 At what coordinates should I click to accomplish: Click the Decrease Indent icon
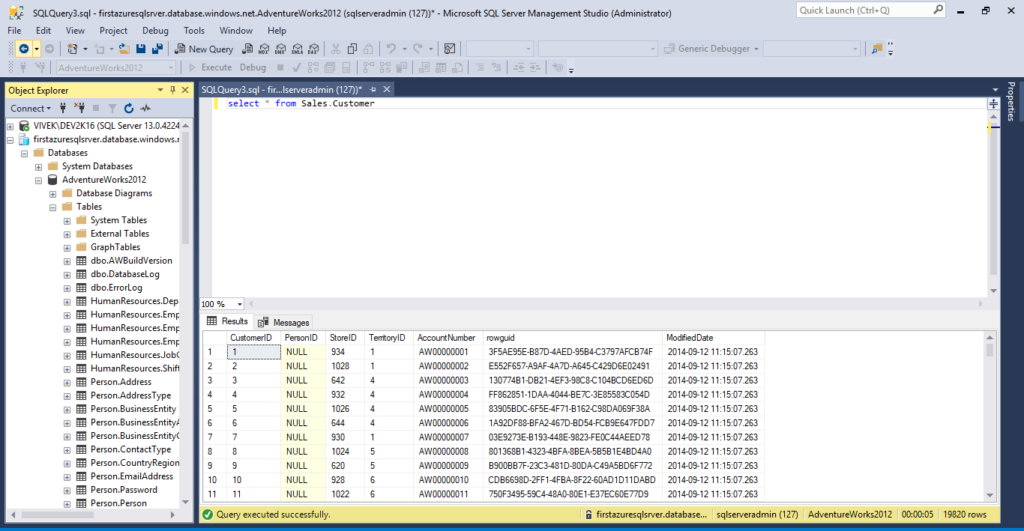[x=519, y=67]
